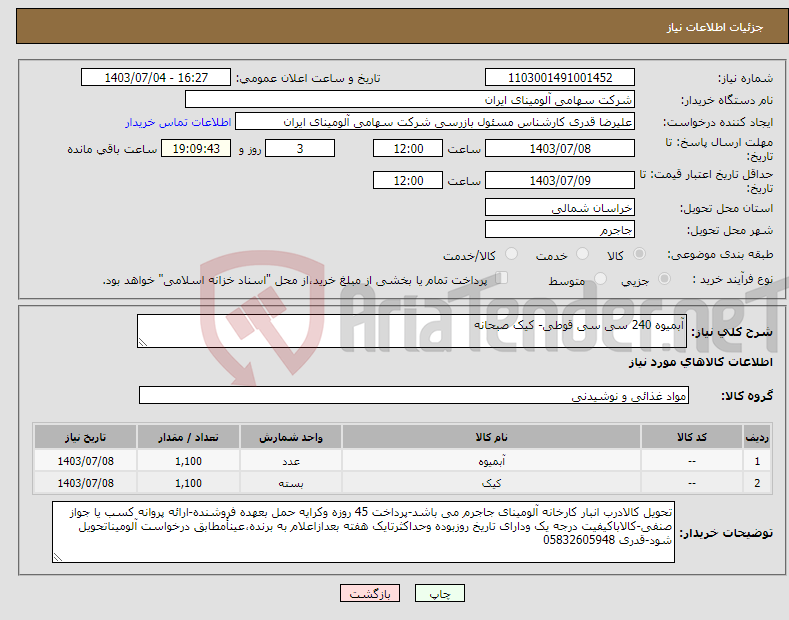Click the response deadline time 12:00 field
The width and height of the screenshot is (789, 620).
(x=408, y=148)
